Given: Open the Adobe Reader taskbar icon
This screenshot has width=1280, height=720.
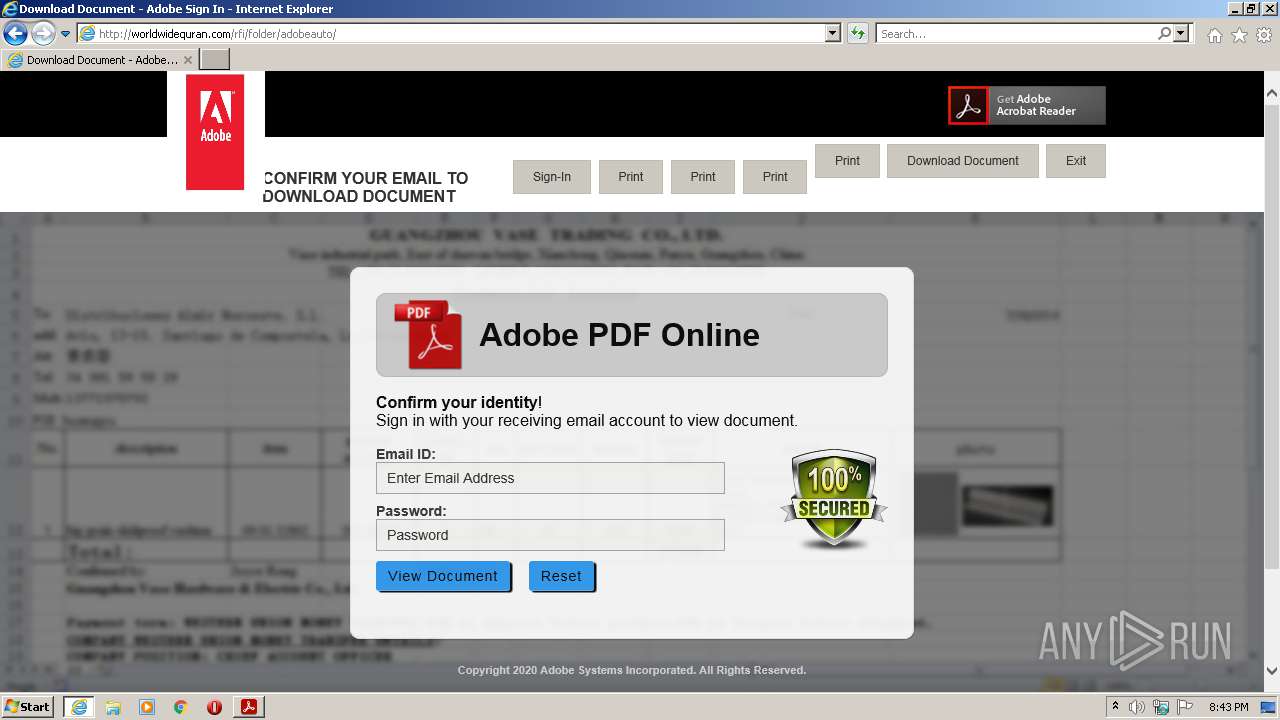Looking at the screenshot, I should coord(249,707).
